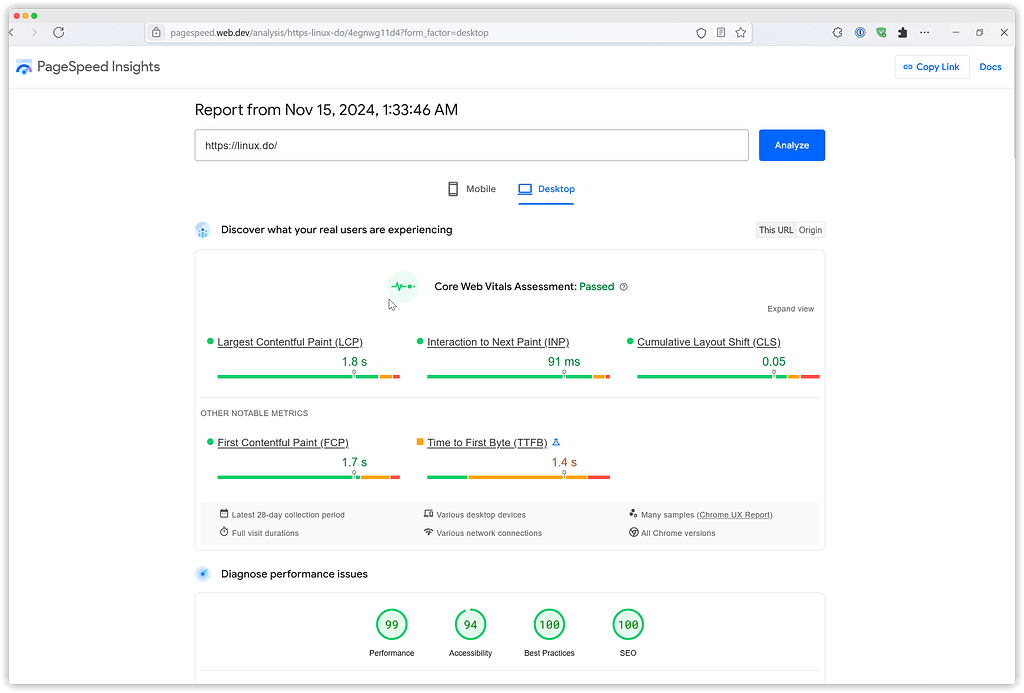Expand view of Core Web Vitals
This screenshot has height=693, width=1024.
click(790, 309)
